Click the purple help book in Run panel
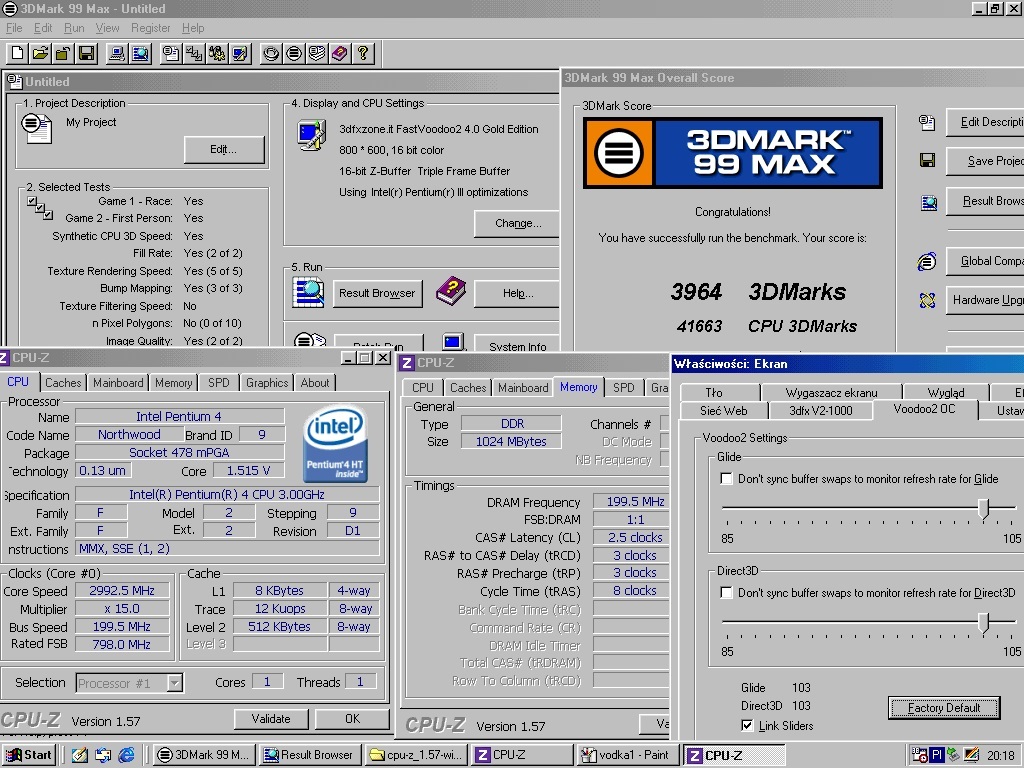The image size is (1024, 768). [451, 291]
